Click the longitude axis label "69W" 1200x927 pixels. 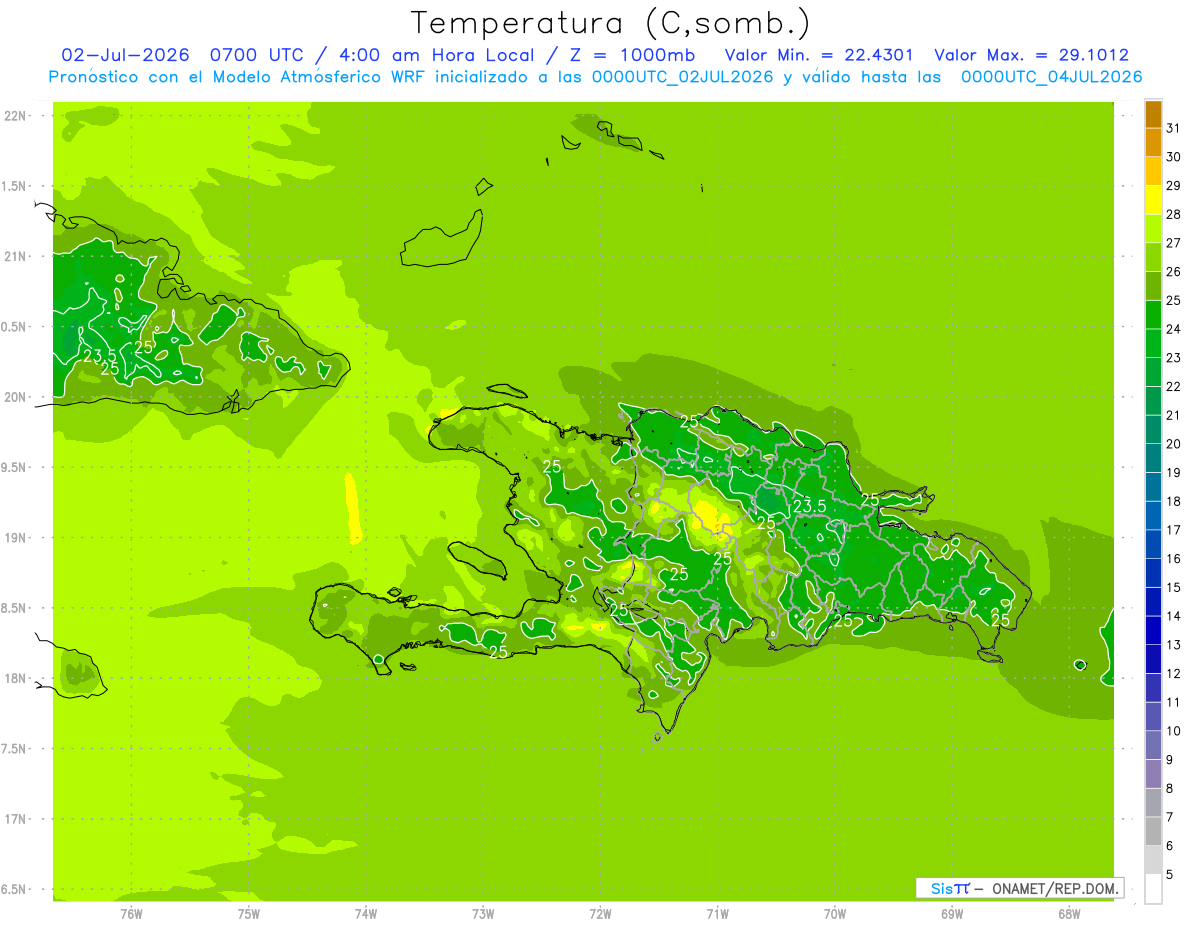coord(952,914)
